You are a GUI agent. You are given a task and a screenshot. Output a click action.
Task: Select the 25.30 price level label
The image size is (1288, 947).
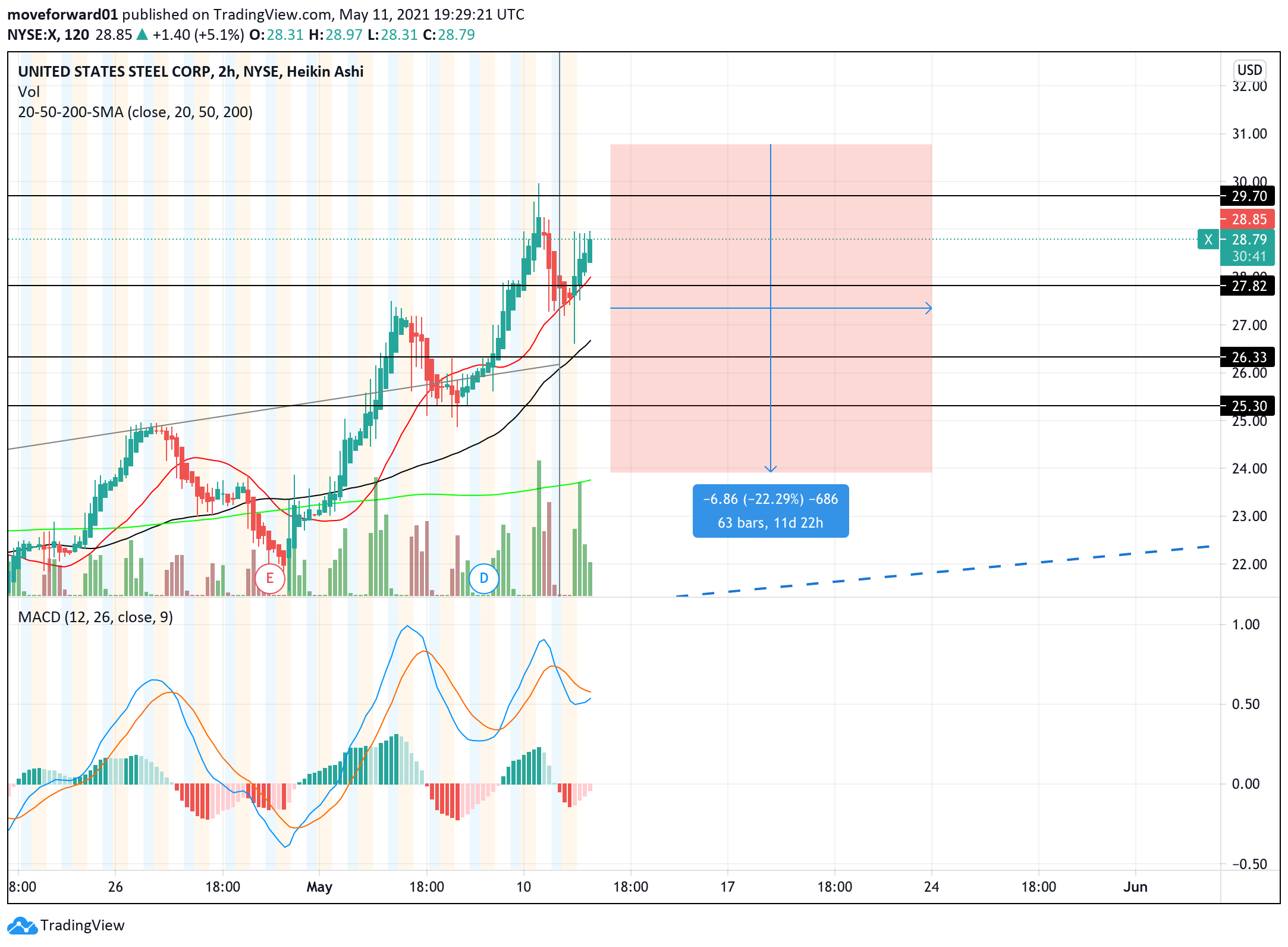tap(1248, 406)
